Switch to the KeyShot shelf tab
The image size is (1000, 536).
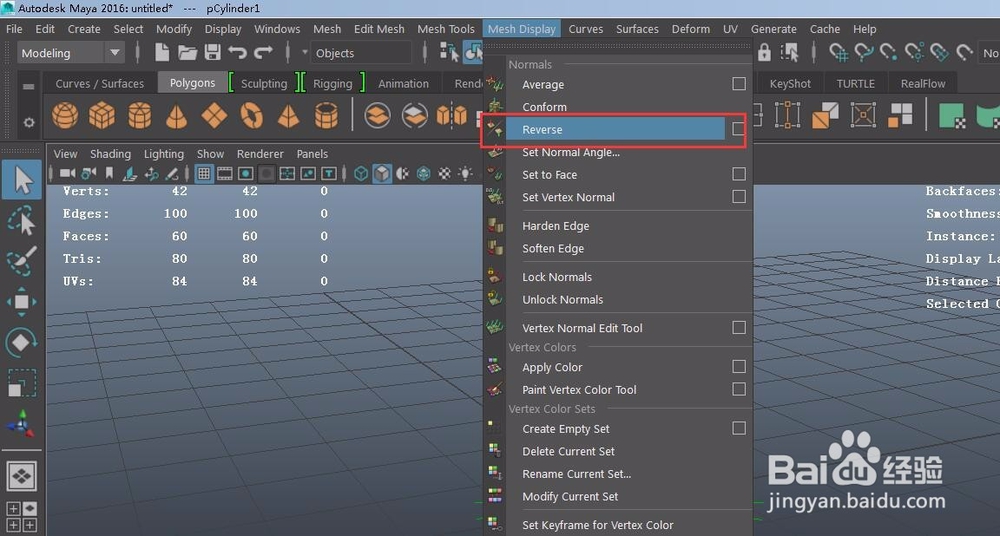(x=790, y=84)
